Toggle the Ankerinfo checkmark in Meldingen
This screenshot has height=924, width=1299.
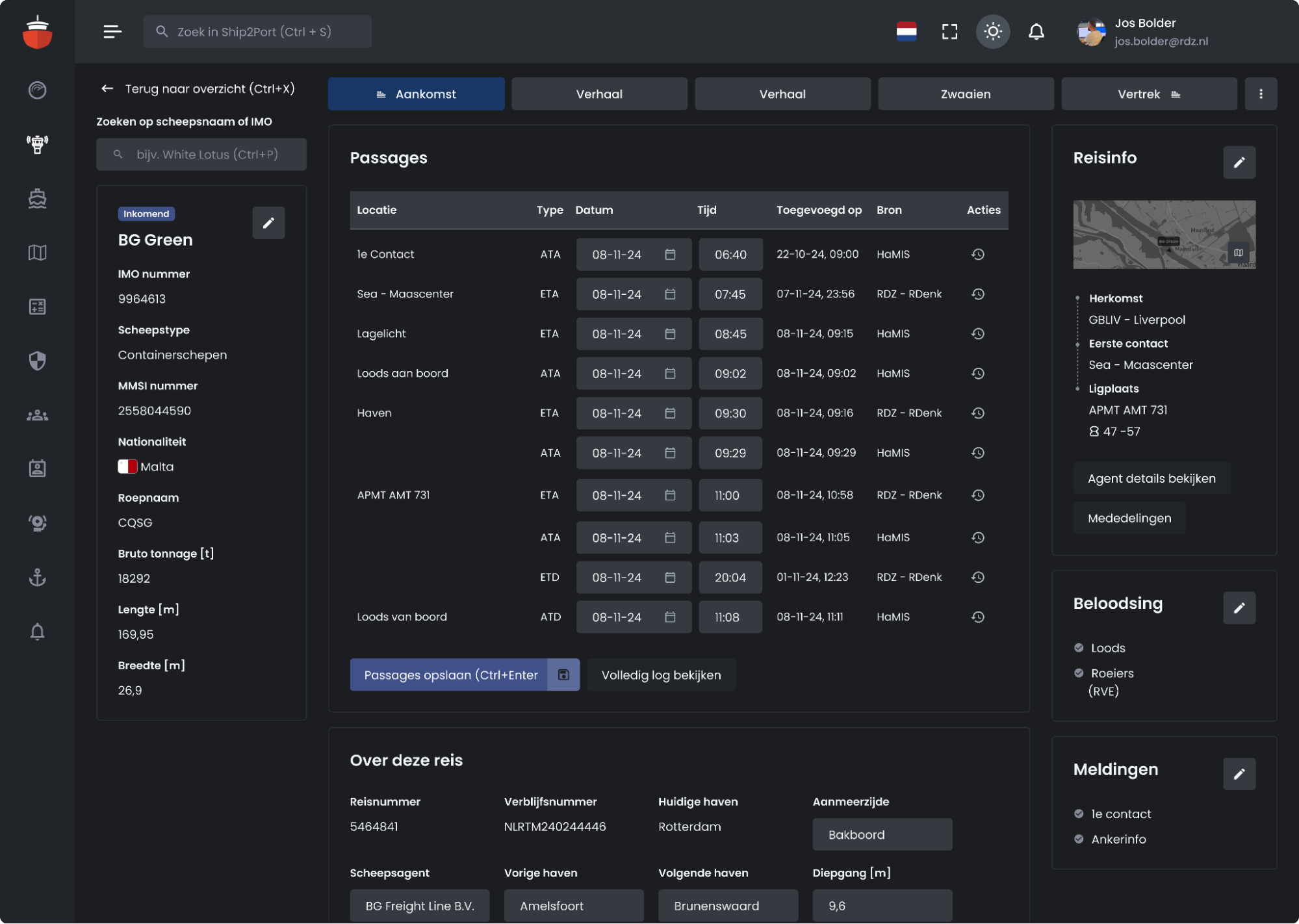(1079, 839)
